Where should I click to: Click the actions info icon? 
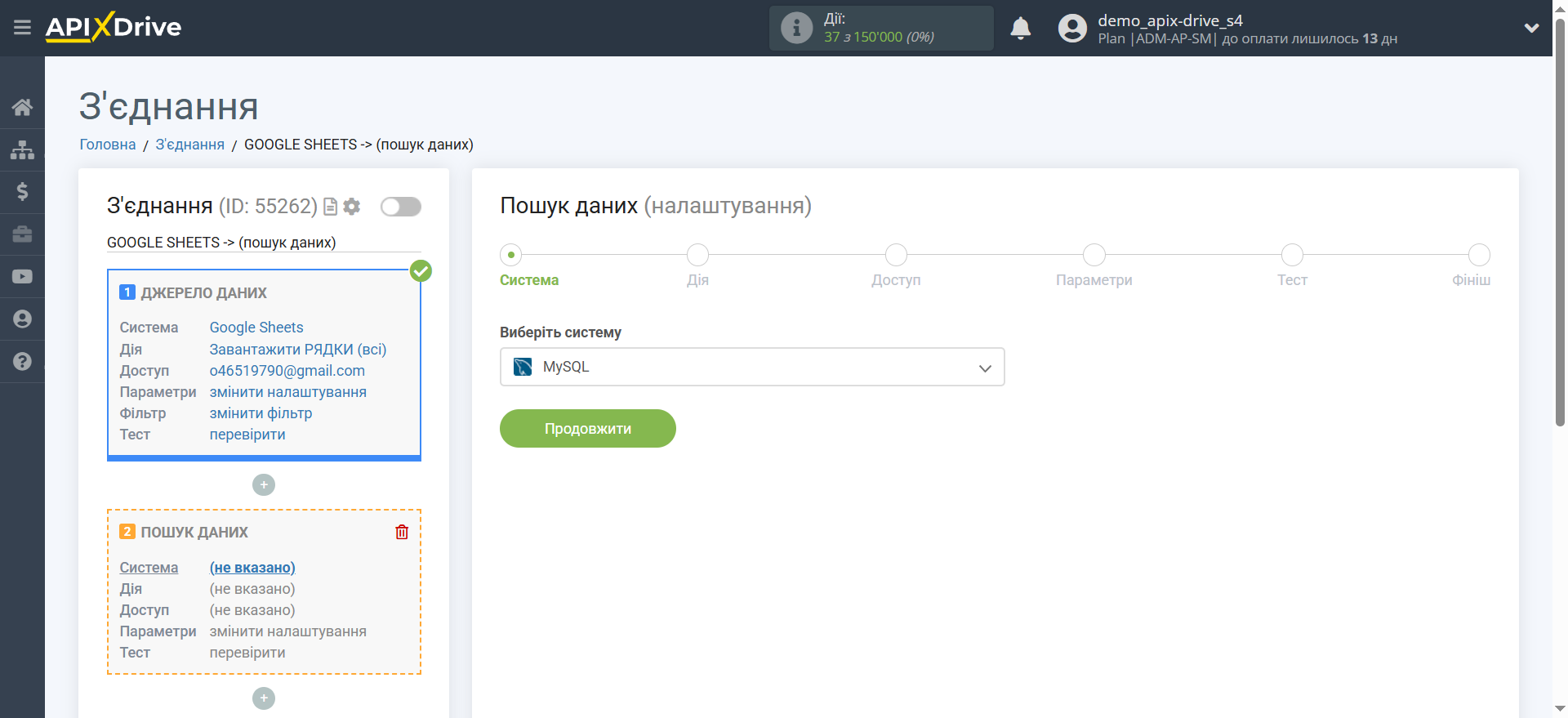point(796,28)
